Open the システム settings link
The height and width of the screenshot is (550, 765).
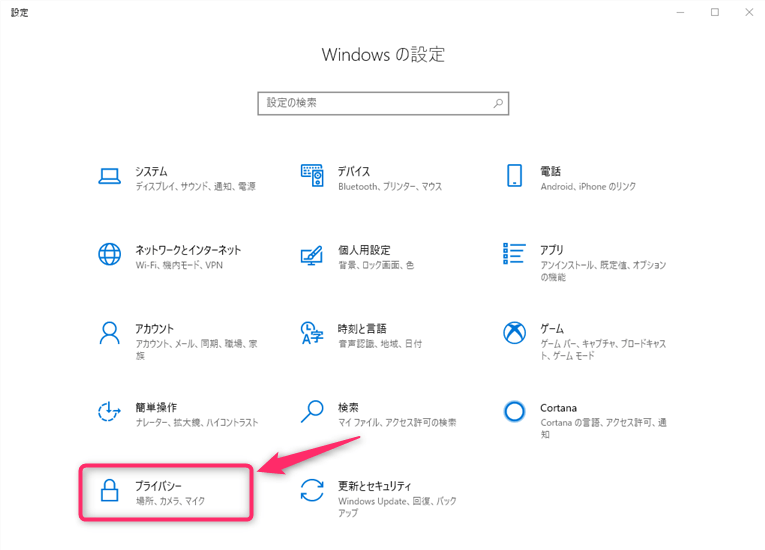[151, 171]
